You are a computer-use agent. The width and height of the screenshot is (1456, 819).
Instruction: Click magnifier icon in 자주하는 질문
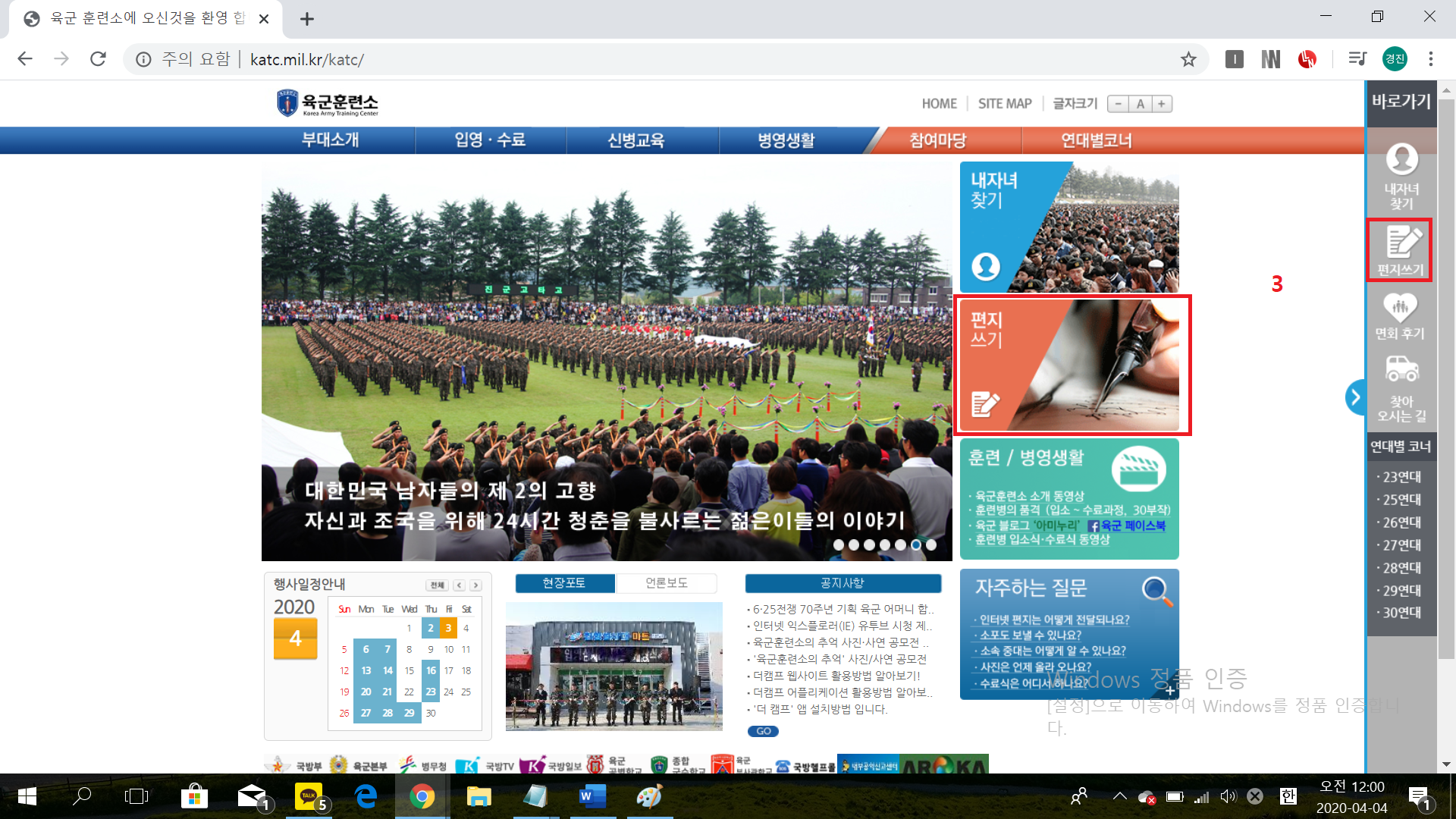coord(1156,590)
